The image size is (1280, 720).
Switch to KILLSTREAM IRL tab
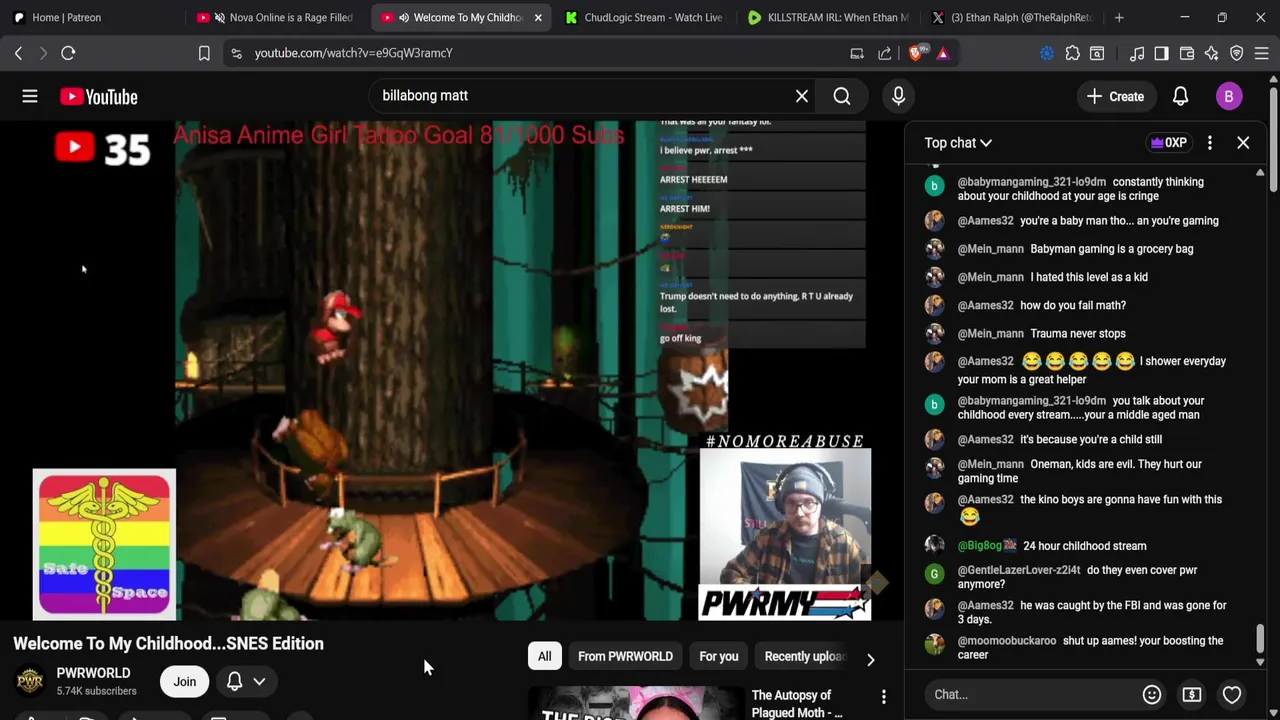click(x=828, y=17)
